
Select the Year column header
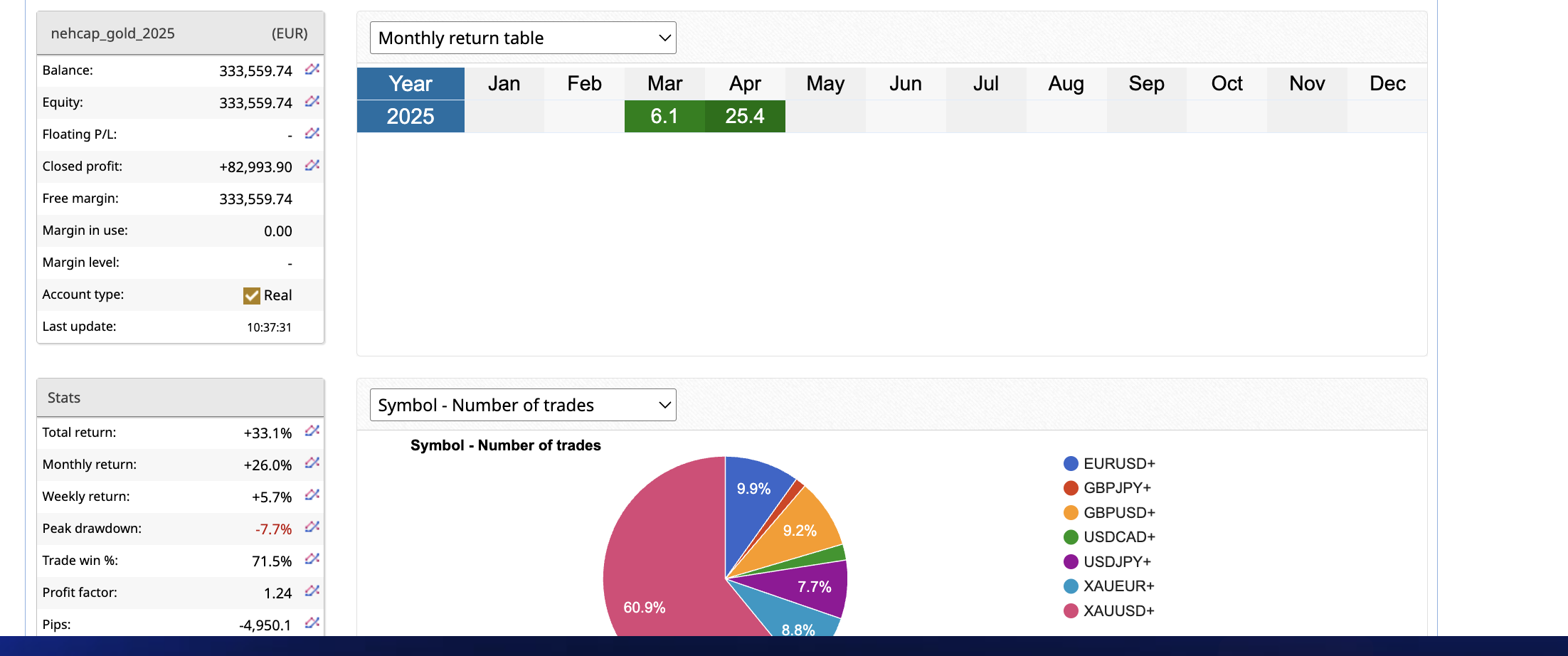[x=410, y=84]
